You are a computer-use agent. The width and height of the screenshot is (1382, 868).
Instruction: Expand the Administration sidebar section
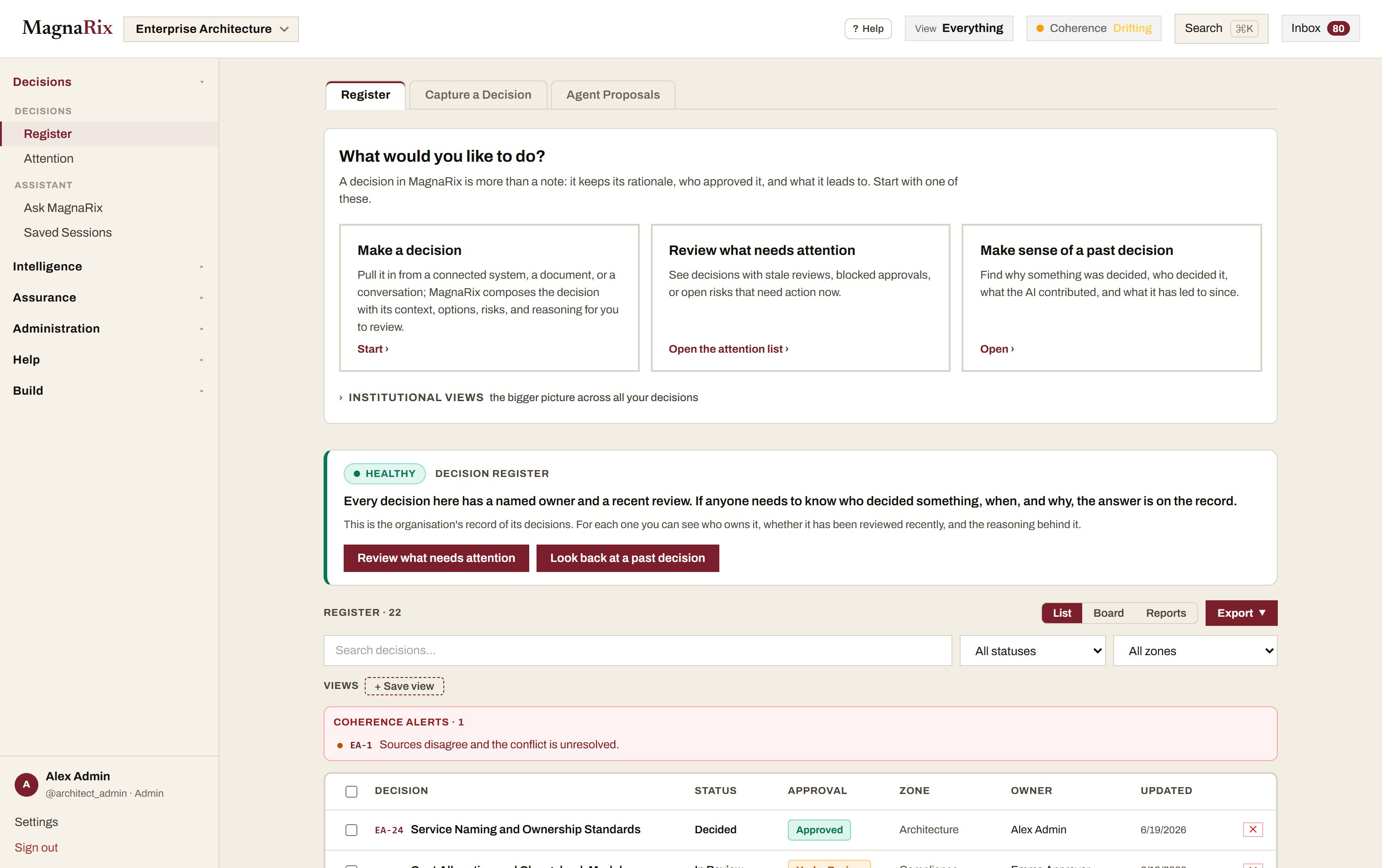109,328
